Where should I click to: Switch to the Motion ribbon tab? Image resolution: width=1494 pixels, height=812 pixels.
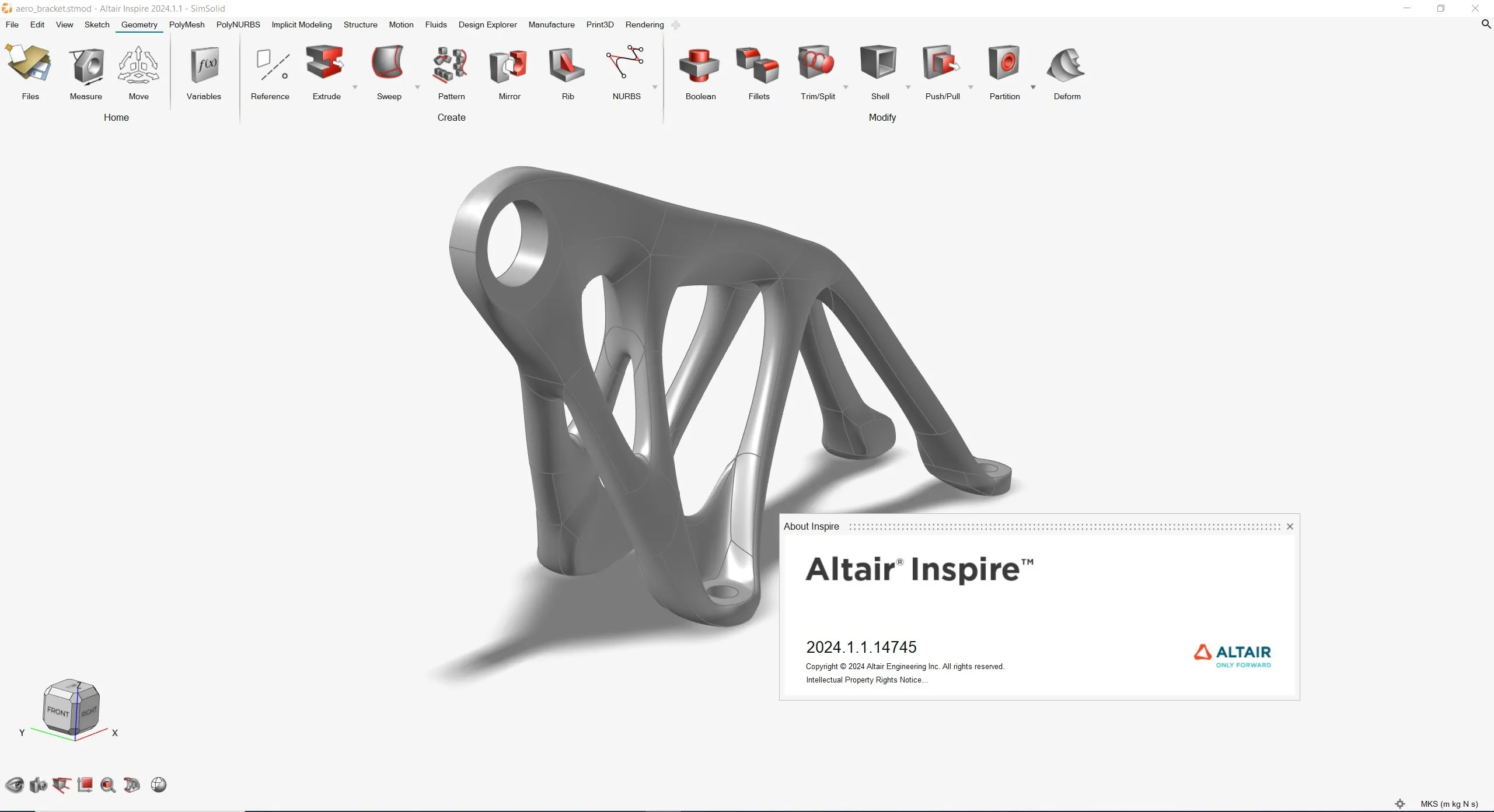pos(401,24)
